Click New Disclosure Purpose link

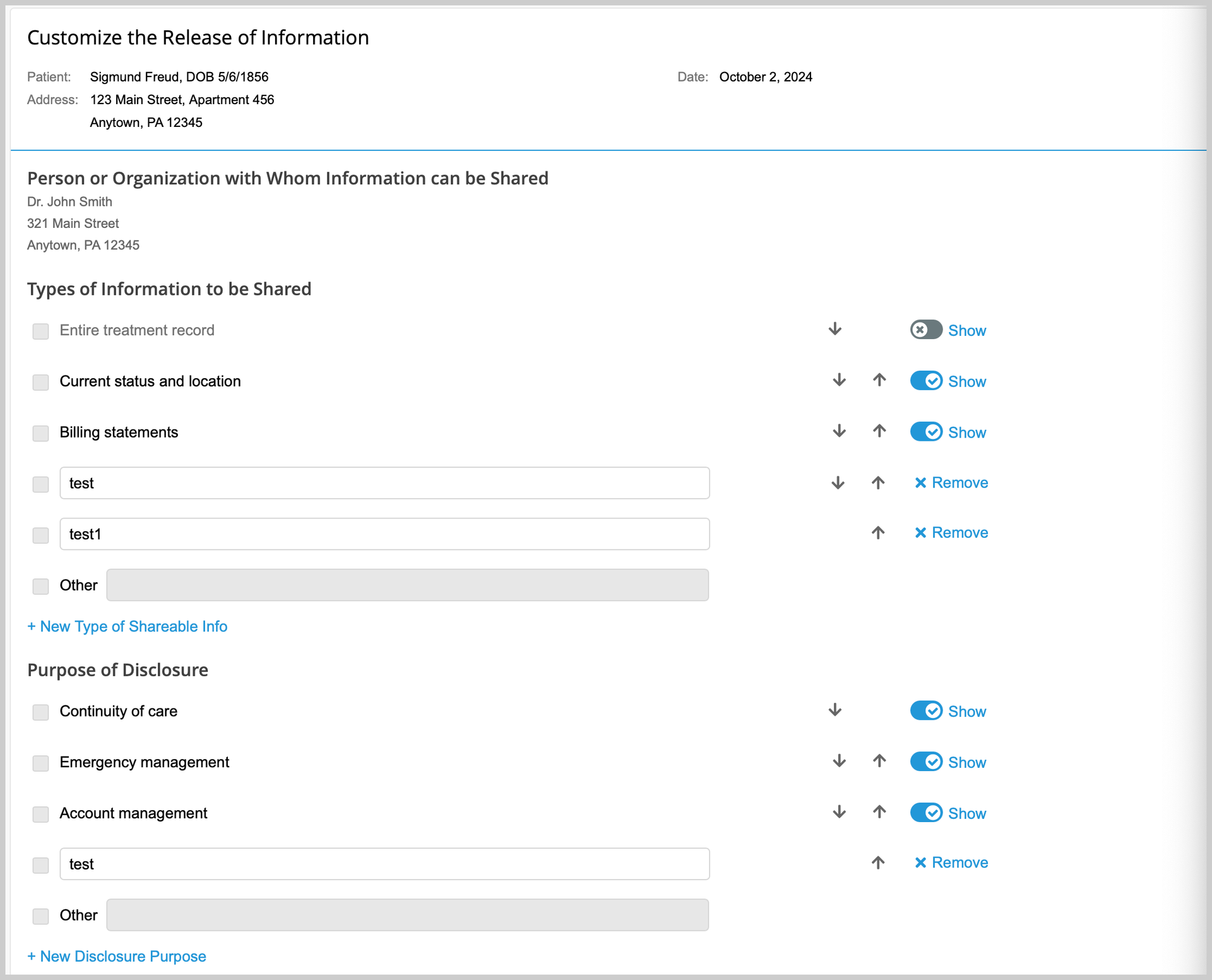[x=117, y=956]
